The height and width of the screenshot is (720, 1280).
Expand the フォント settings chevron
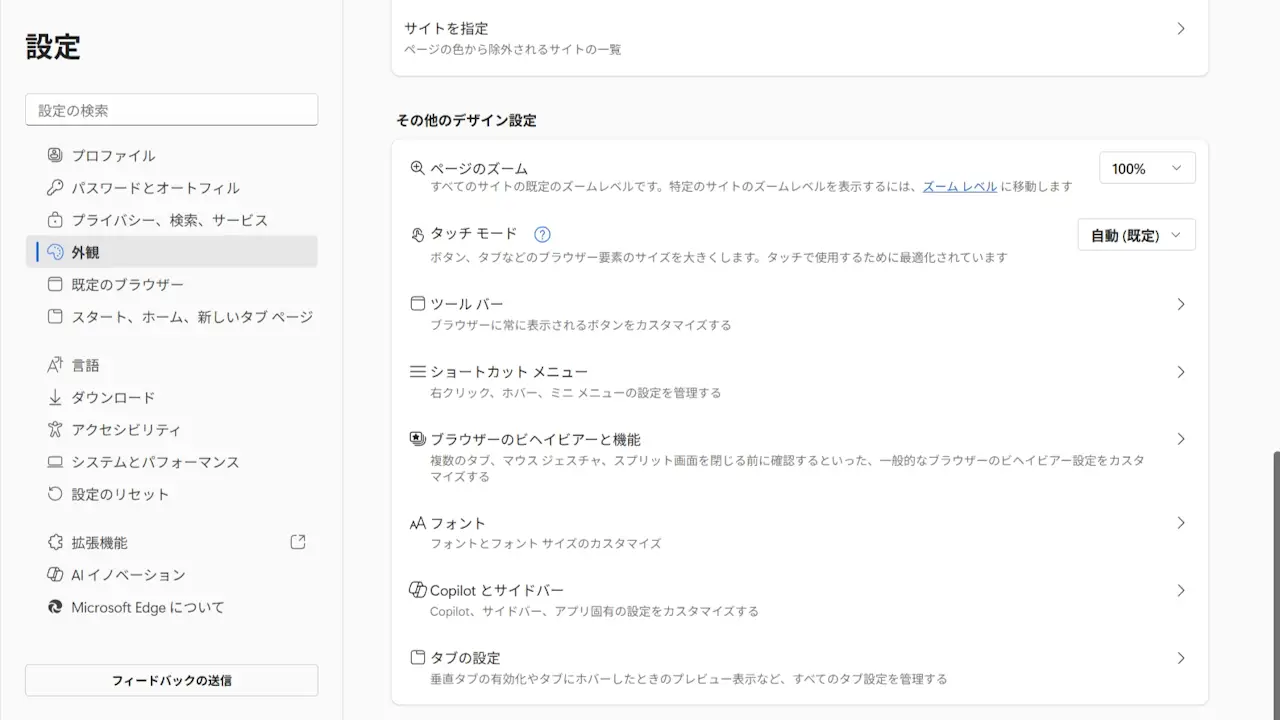coord(1180,523)
